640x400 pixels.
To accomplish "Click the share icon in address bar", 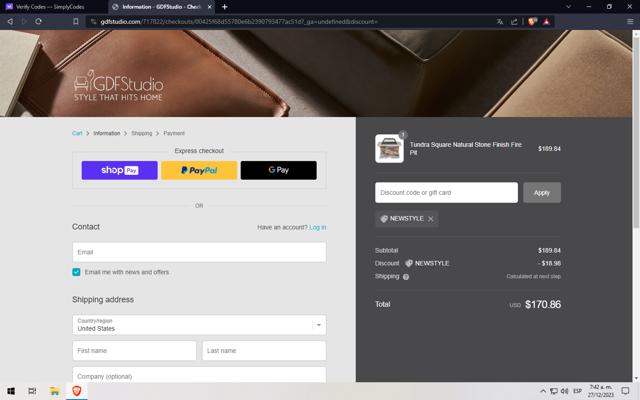I will tap(514, 22).
